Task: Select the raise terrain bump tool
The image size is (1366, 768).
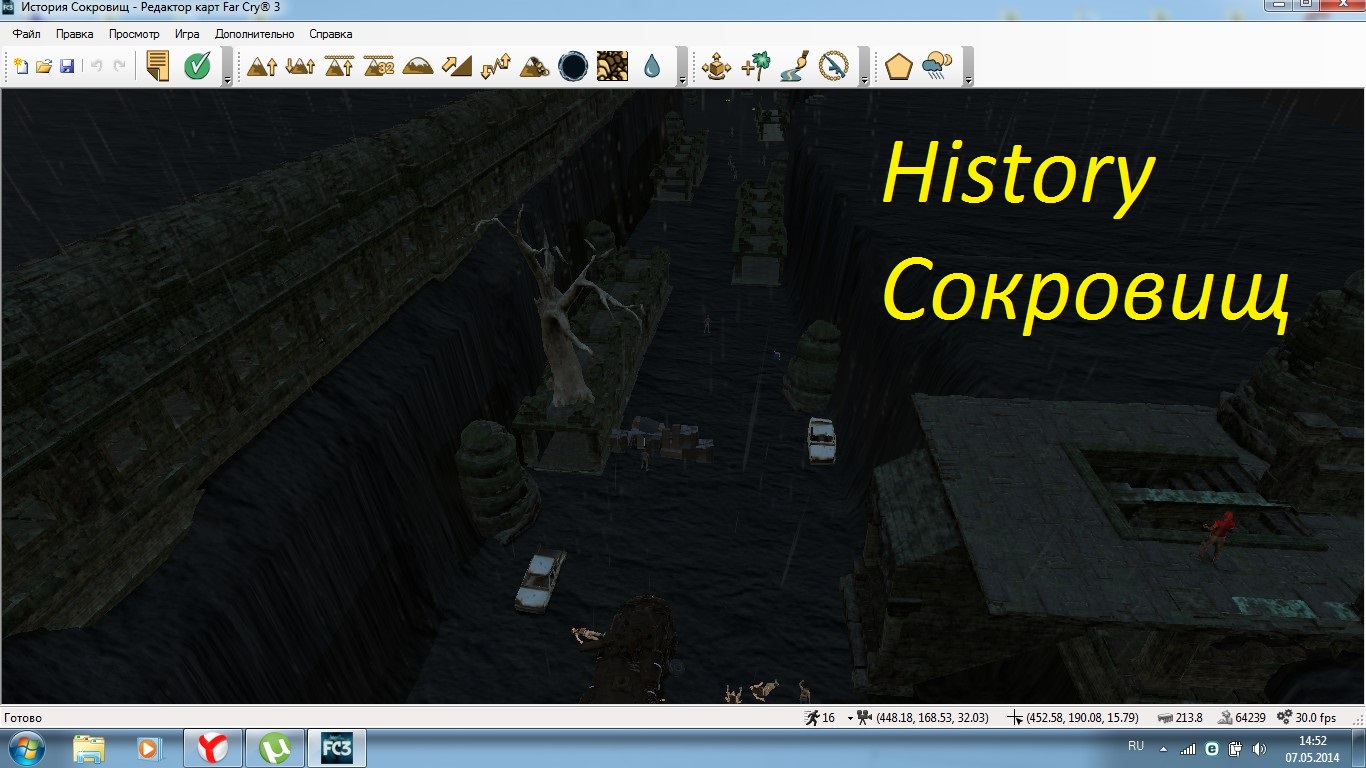Action: (262, 66)
